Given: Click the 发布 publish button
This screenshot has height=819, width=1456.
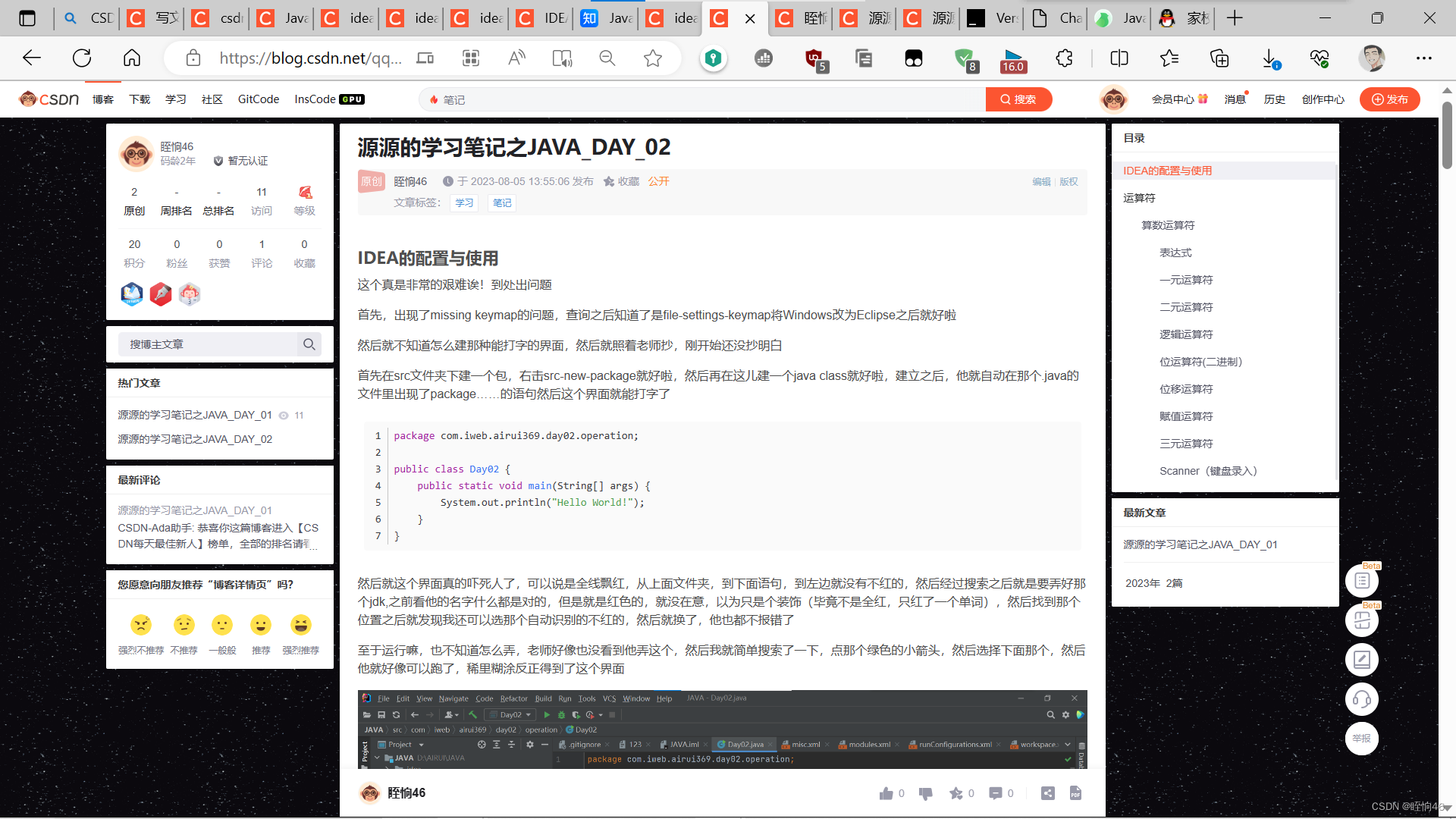Looking at the screenshot, I should (1390, 99).
